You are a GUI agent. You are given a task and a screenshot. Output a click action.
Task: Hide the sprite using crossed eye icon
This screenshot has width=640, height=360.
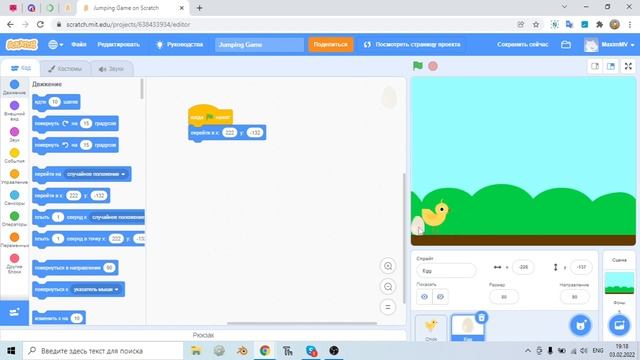[440, 297]
